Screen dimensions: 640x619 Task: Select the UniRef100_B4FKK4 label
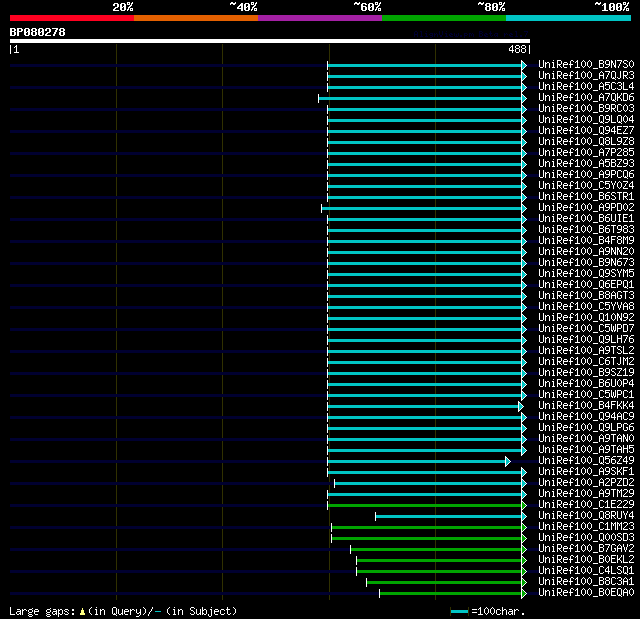point(586,406)
